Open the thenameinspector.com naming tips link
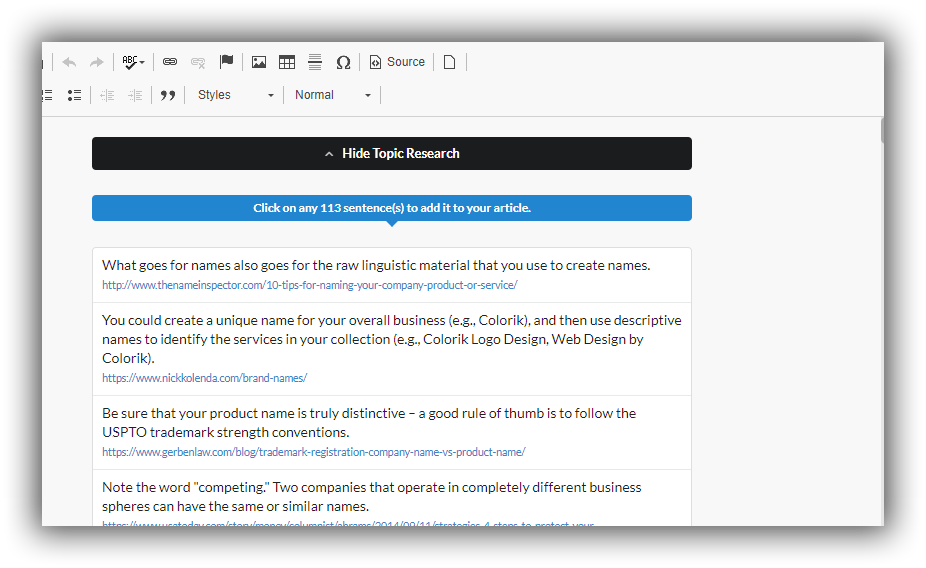The width and height of the screenshot is (926, 568). click(309, 285)
